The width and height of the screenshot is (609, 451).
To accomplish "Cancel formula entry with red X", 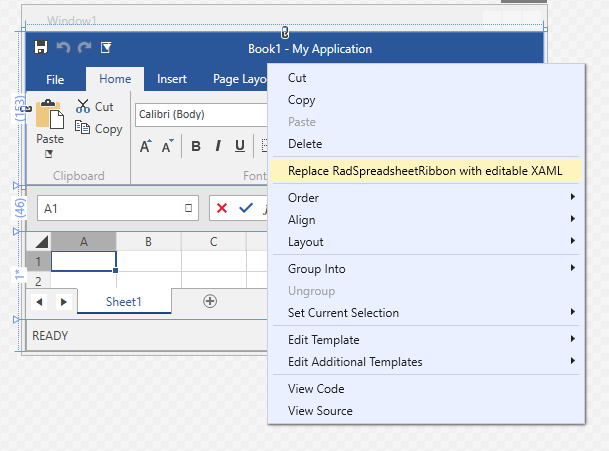I will [x=222, y=208].
